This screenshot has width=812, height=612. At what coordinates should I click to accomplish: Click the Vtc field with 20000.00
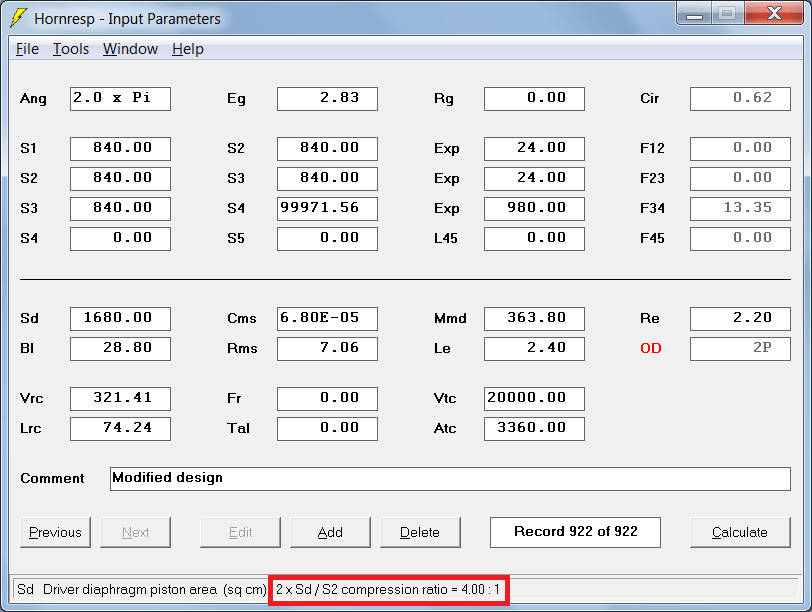[x=534, y=399]
